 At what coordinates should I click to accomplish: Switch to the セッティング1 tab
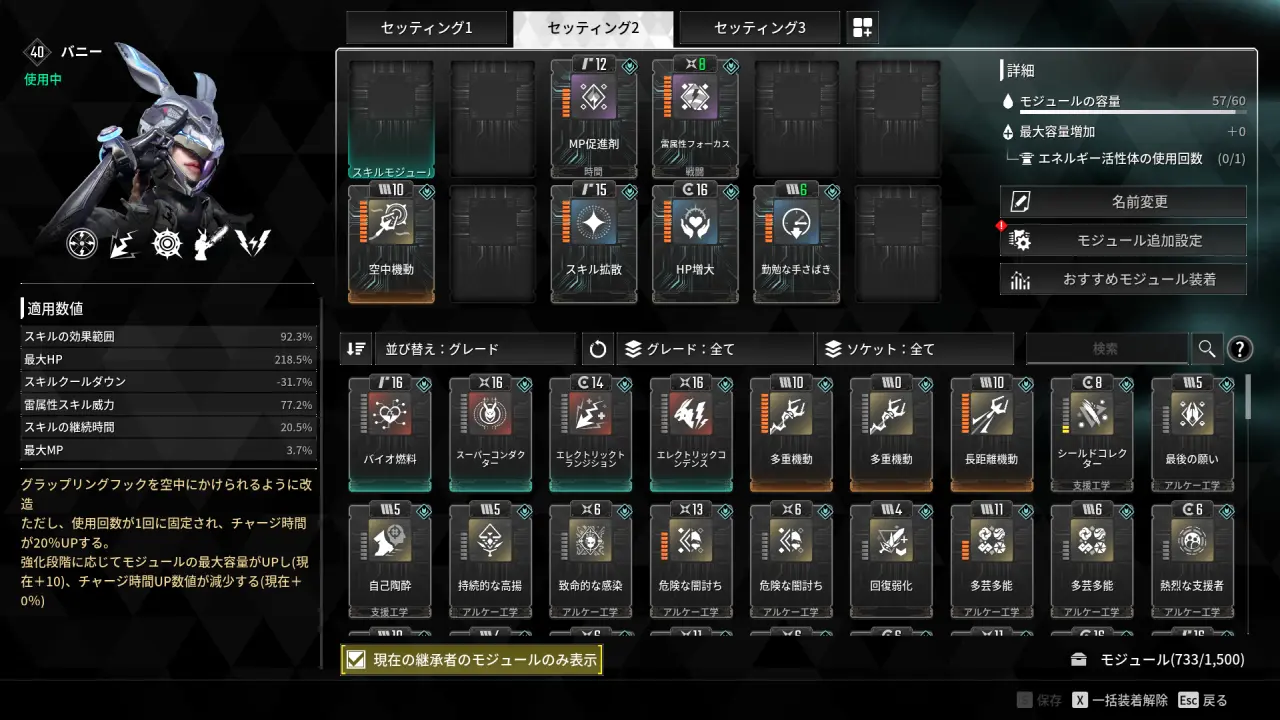click(x=427, y=28)
